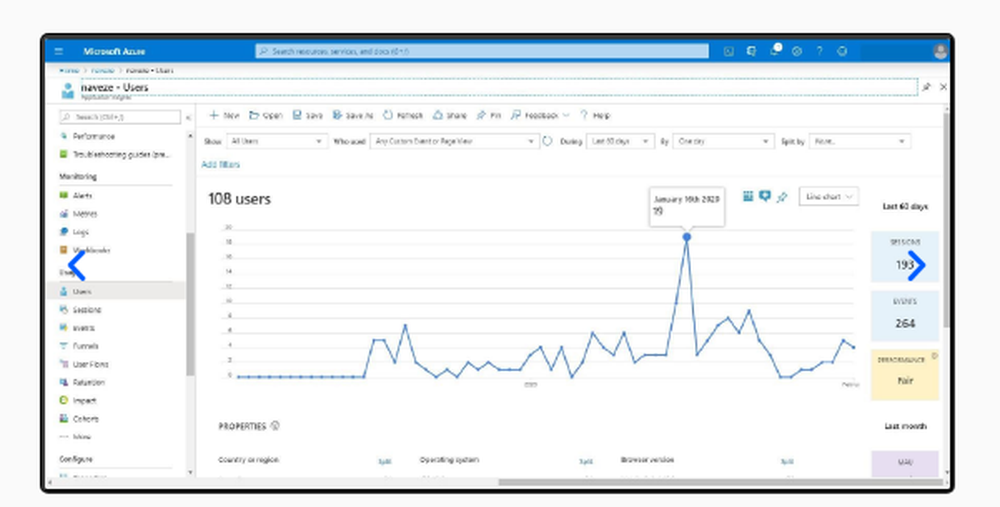Click More in the sidebar
Viewport: 1000px width, 507px height.
[x=82, y=437]
